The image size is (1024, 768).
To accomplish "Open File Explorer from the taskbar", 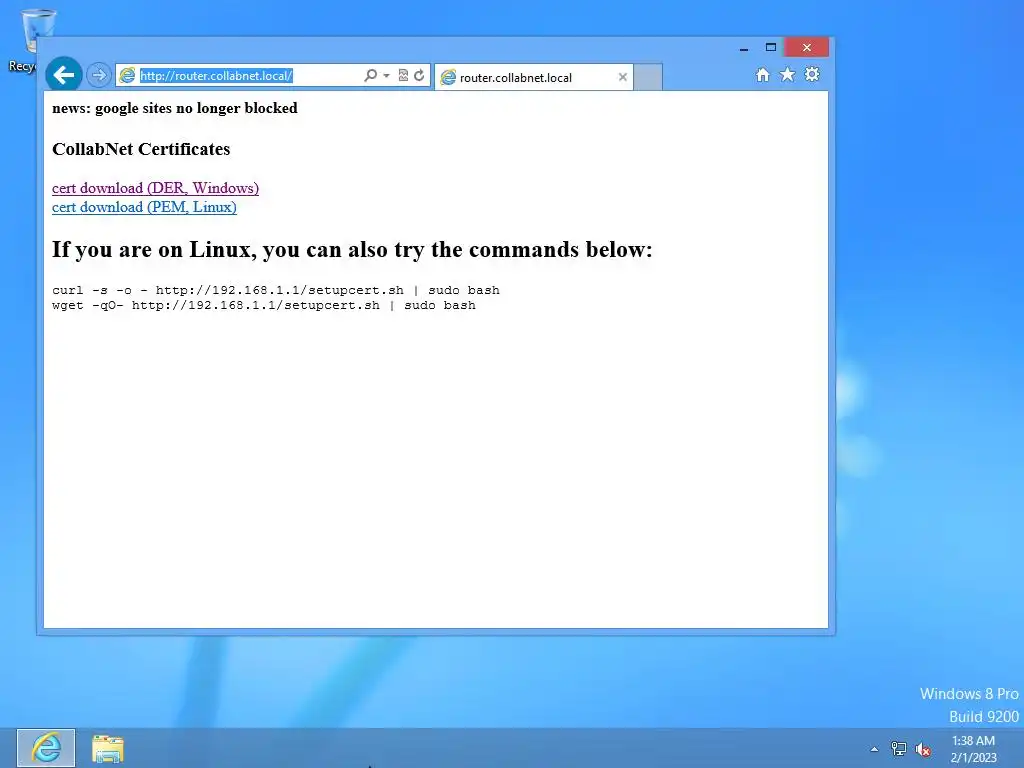I will [108, 748].
